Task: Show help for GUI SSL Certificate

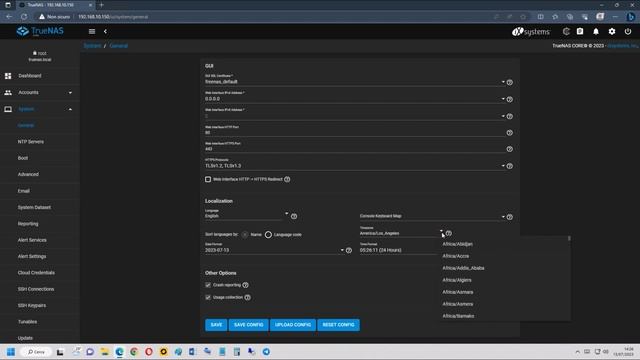Action: (509, 82)
